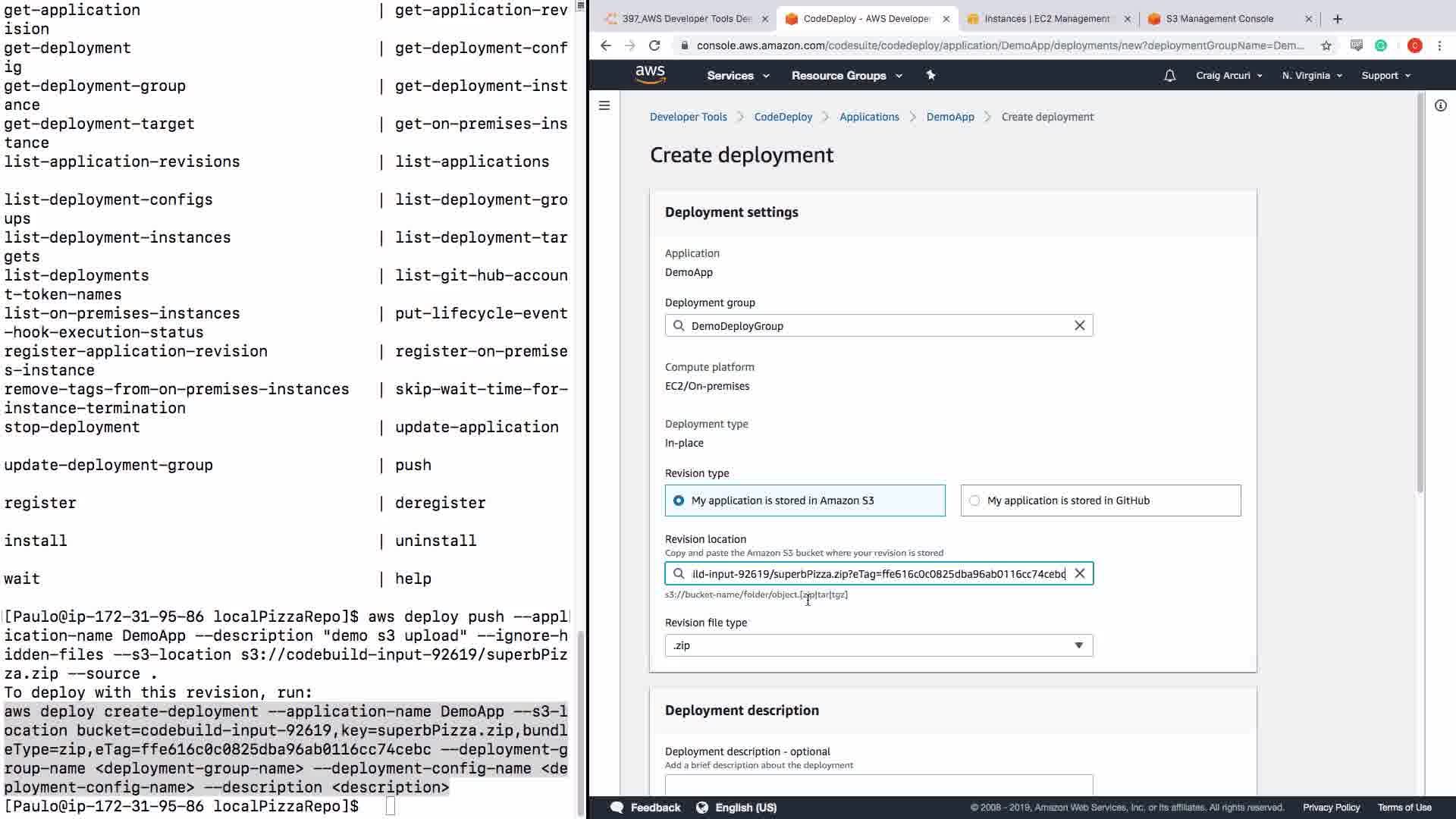Bookmark this page with the star icon
Screen dimensions: 1456x819
pyautogui.click(x=1326, y=45)
